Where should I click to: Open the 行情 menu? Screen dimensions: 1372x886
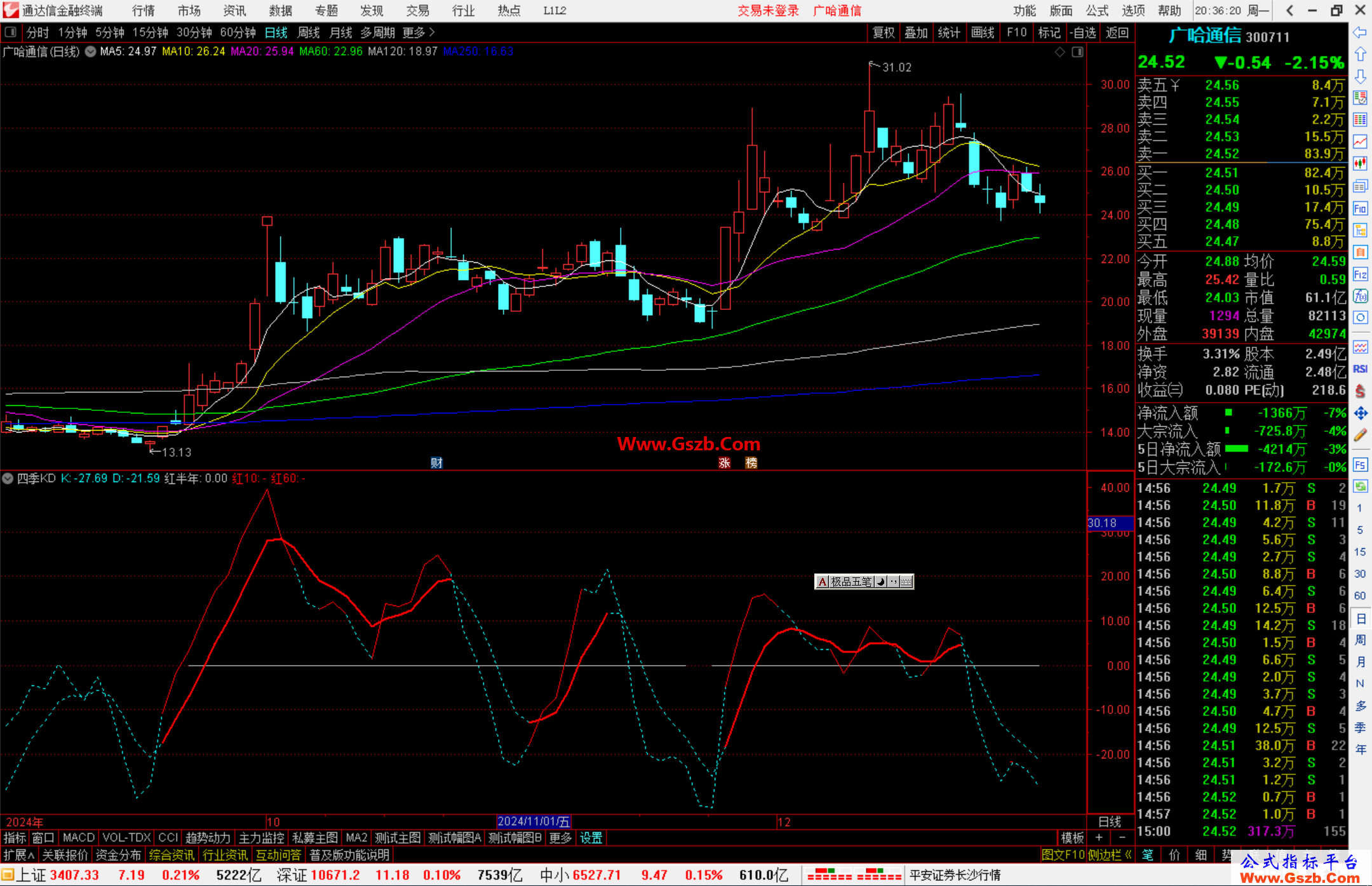click(144, 11)
